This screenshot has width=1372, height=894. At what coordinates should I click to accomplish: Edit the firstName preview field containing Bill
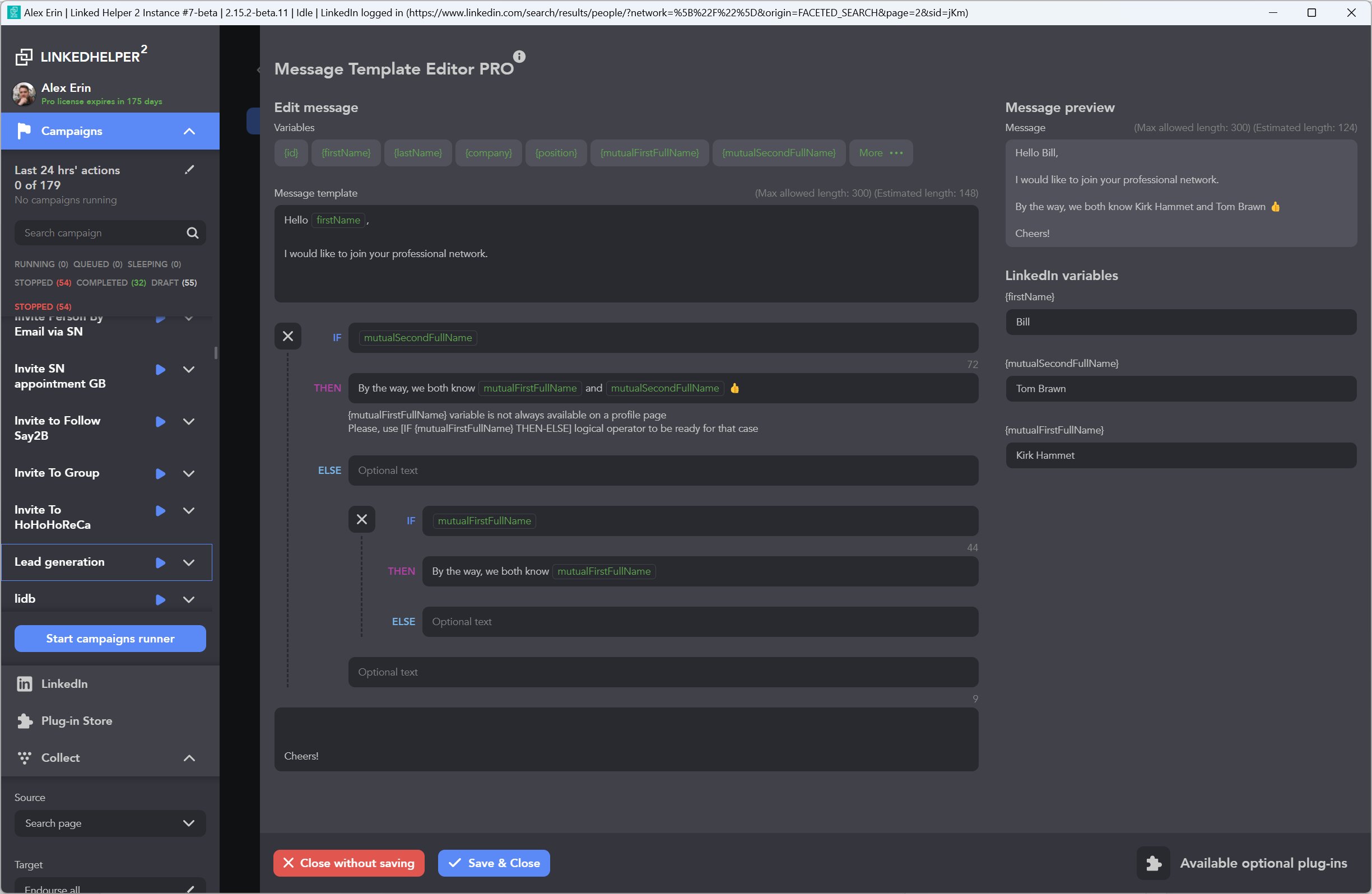tap(1180, 322)
